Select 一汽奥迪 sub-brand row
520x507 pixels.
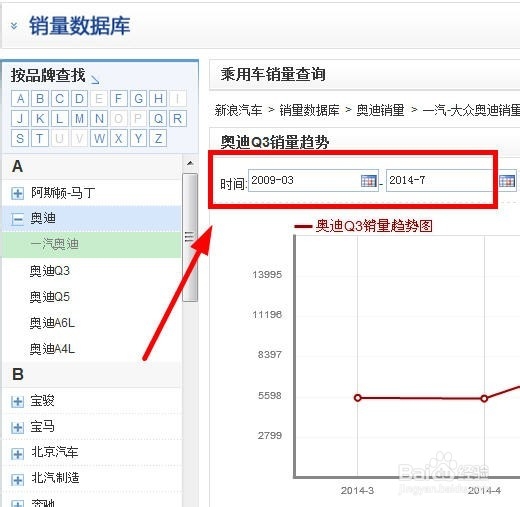pyautogui.click(x=91, y=245)
